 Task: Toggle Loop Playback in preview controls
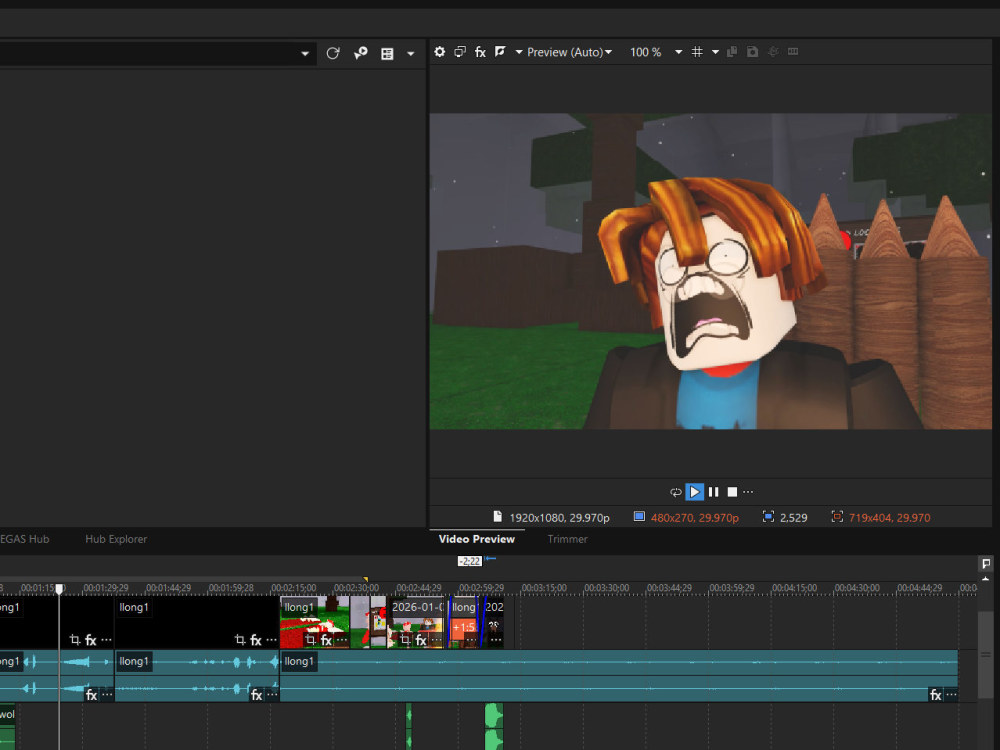[675, 492]
